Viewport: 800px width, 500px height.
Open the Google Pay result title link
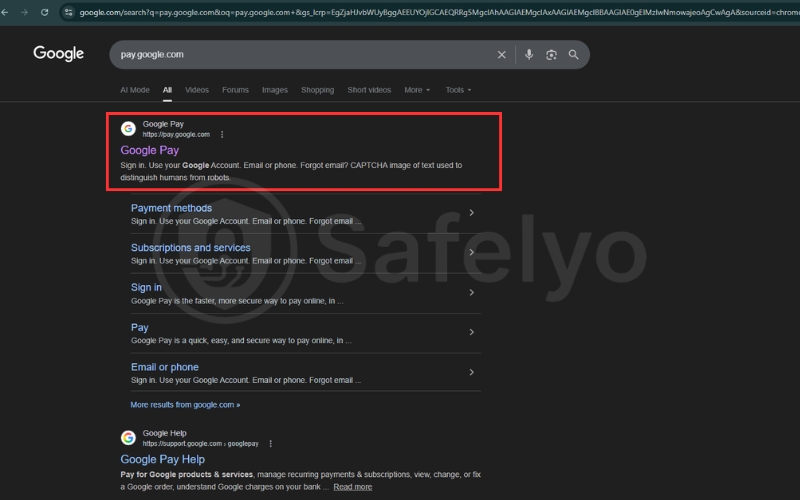[x=149, y=150]
